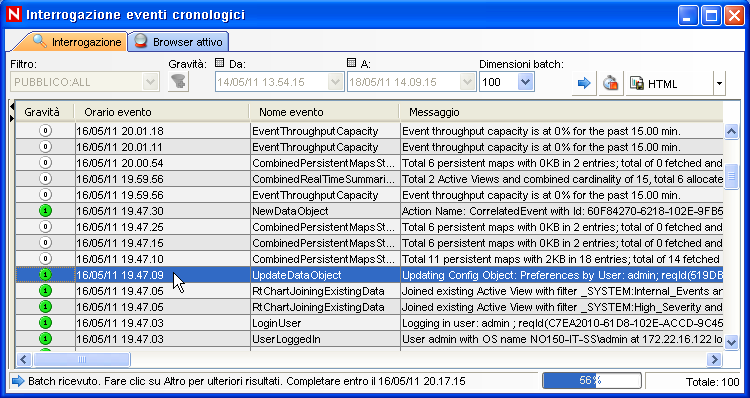Click green severity icon for LoginUser row
The height and width of the screenshot is (398, 750).
pos(45,323)
